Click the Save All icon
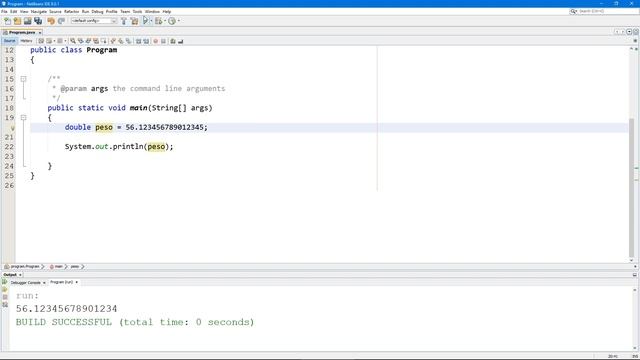640x360 pixels. (x=38, y=21)
